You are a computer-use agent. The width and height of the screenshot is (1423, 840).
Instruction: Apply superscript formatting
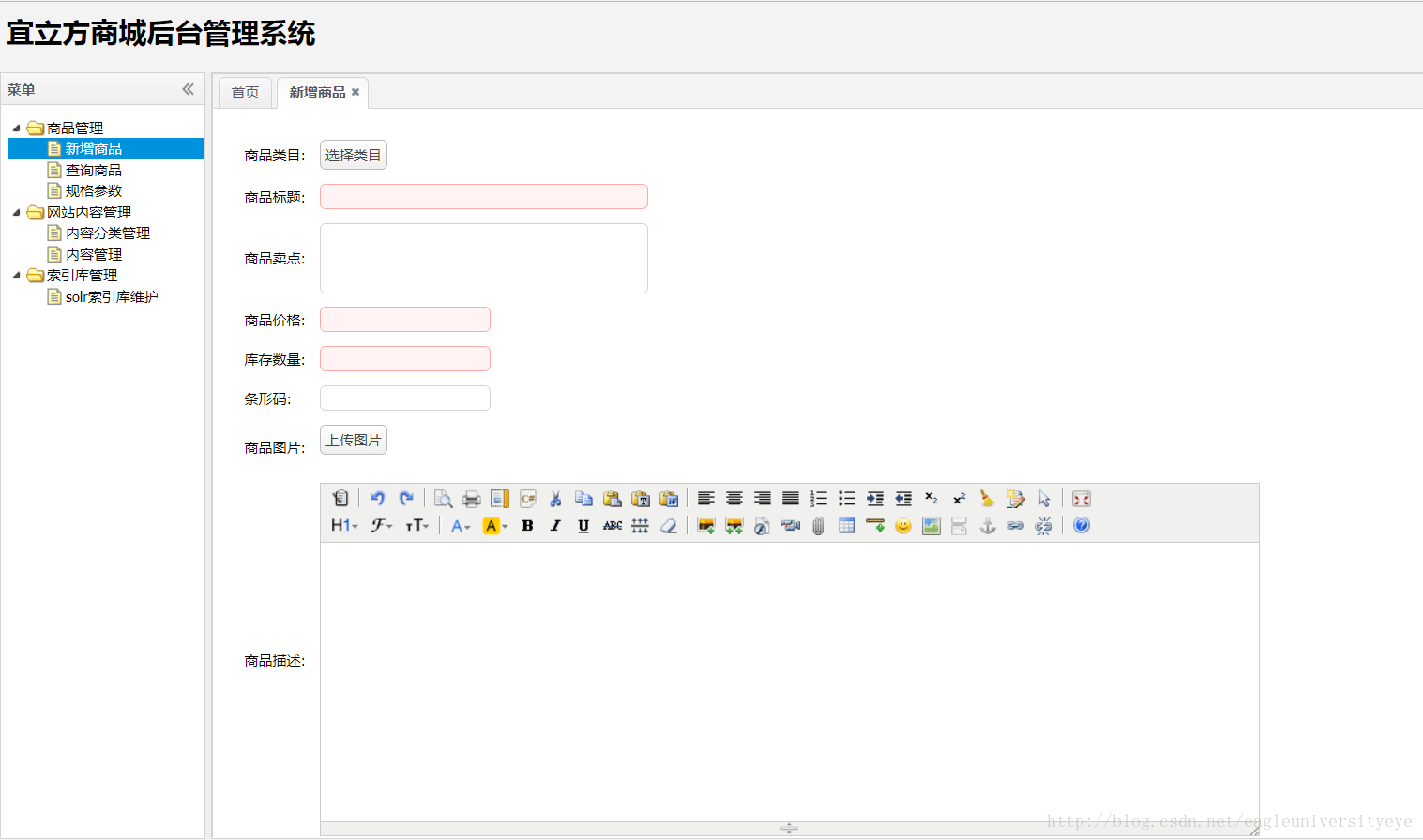click(x=959, y=499)
